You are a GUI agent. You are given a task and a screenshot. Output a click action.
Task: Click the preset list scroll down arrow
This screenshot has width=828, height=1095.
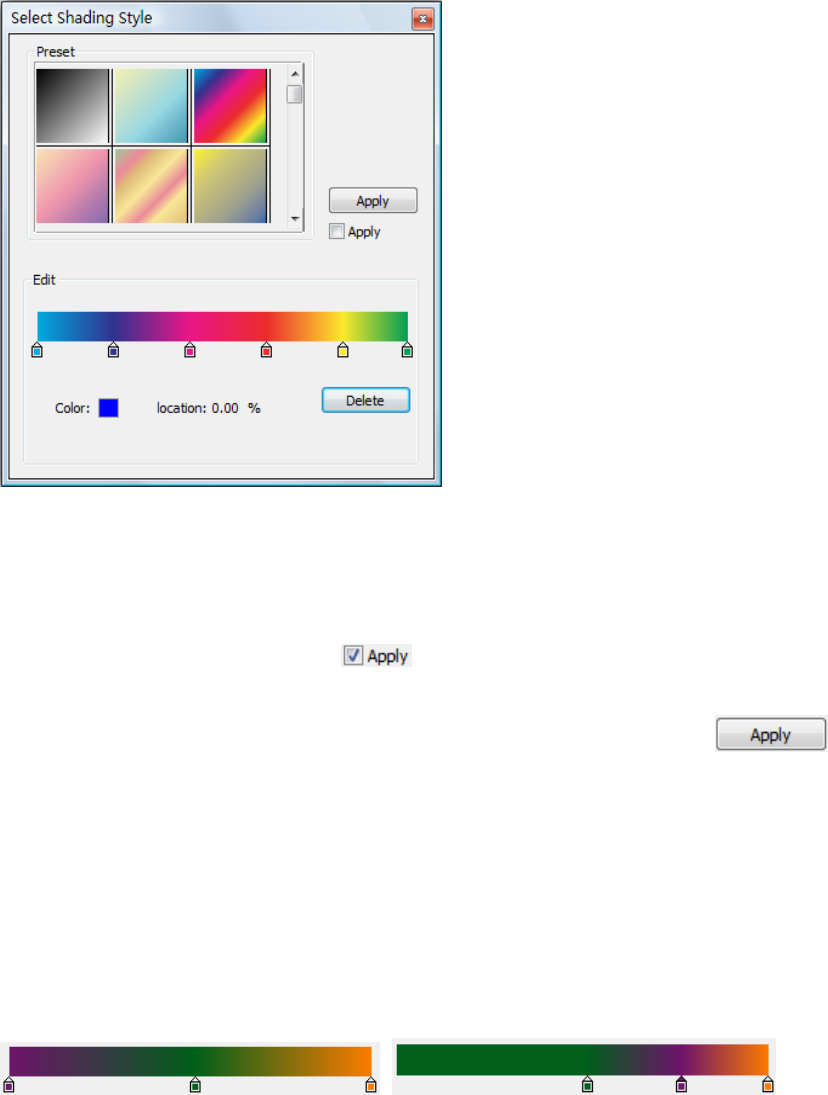click(295, 219)
